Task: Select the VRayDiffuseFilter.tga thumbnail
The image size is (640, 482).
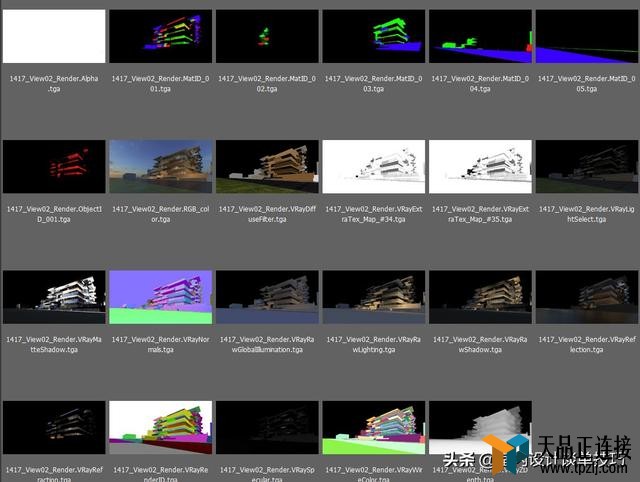Action: 267,167
